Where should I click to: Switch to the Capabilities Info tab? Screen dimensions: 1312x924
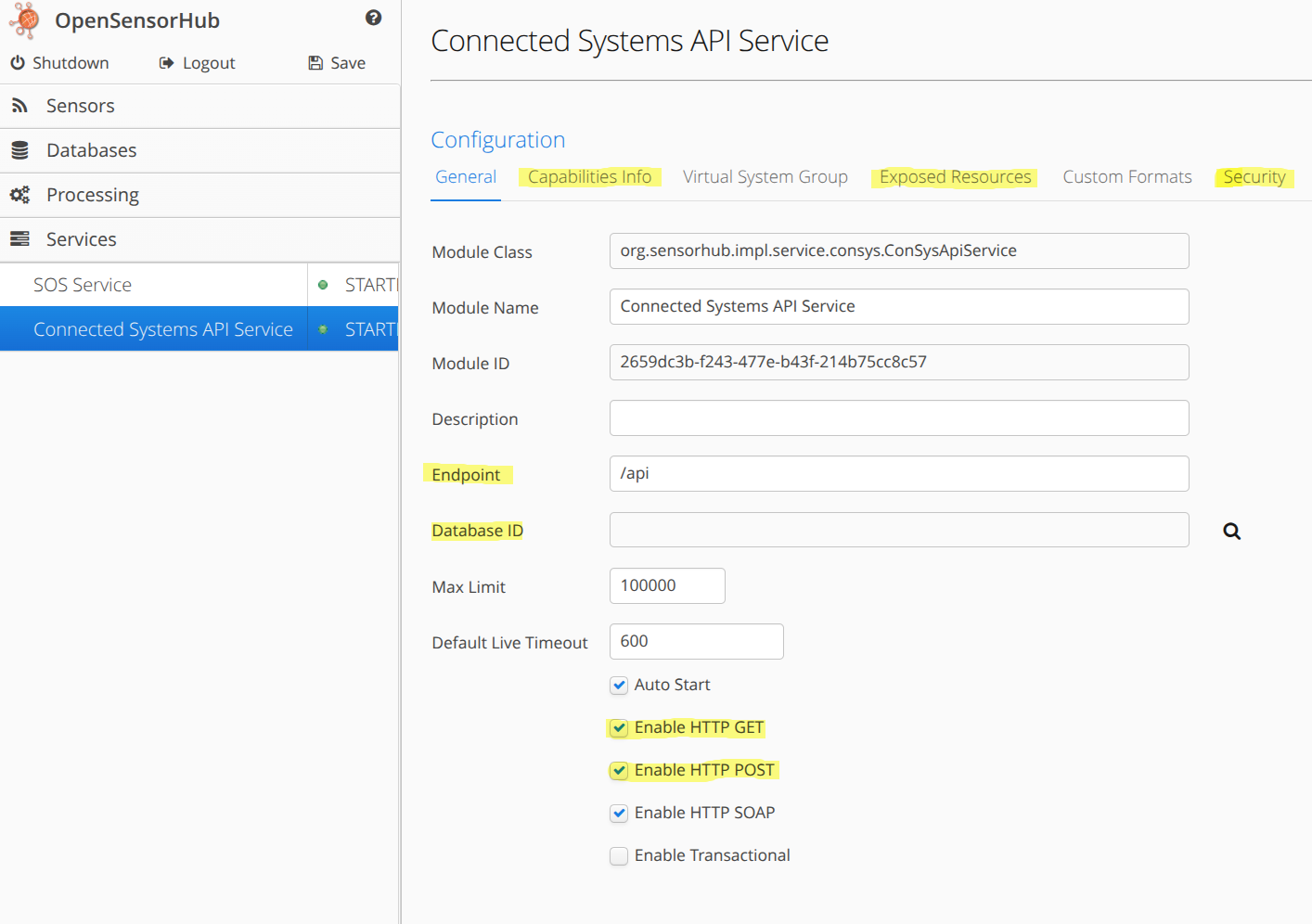click(x=590, y=176)
